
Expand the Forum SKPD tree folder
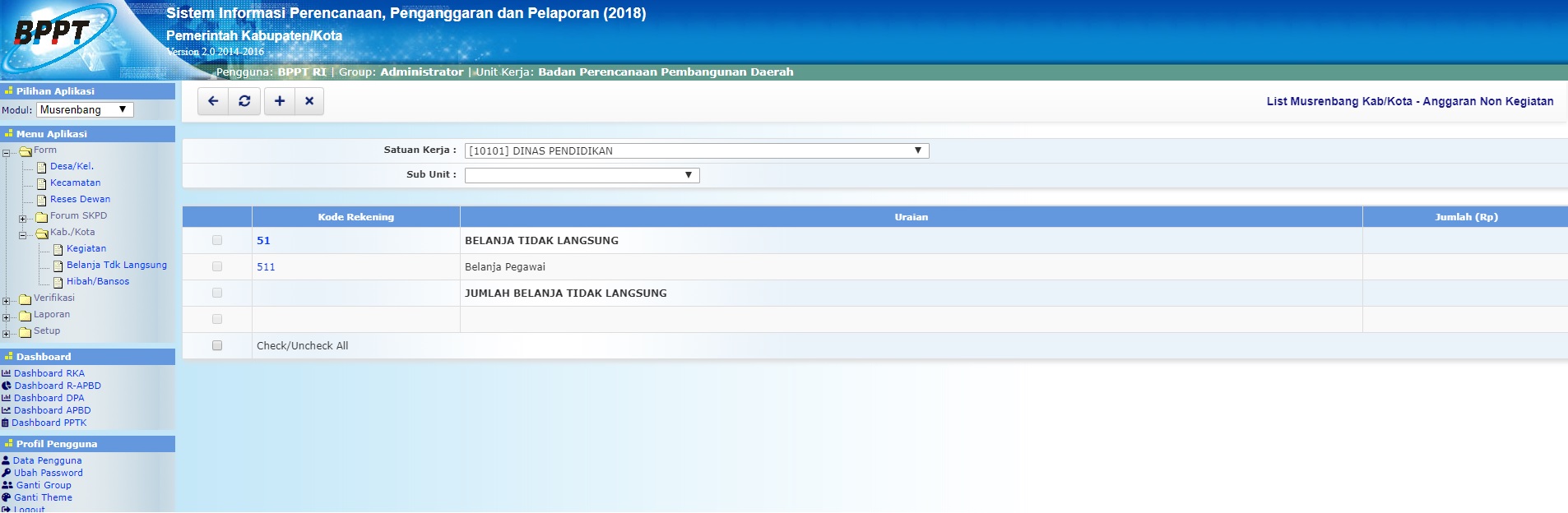pyautogui.click(x=23, y=219)
